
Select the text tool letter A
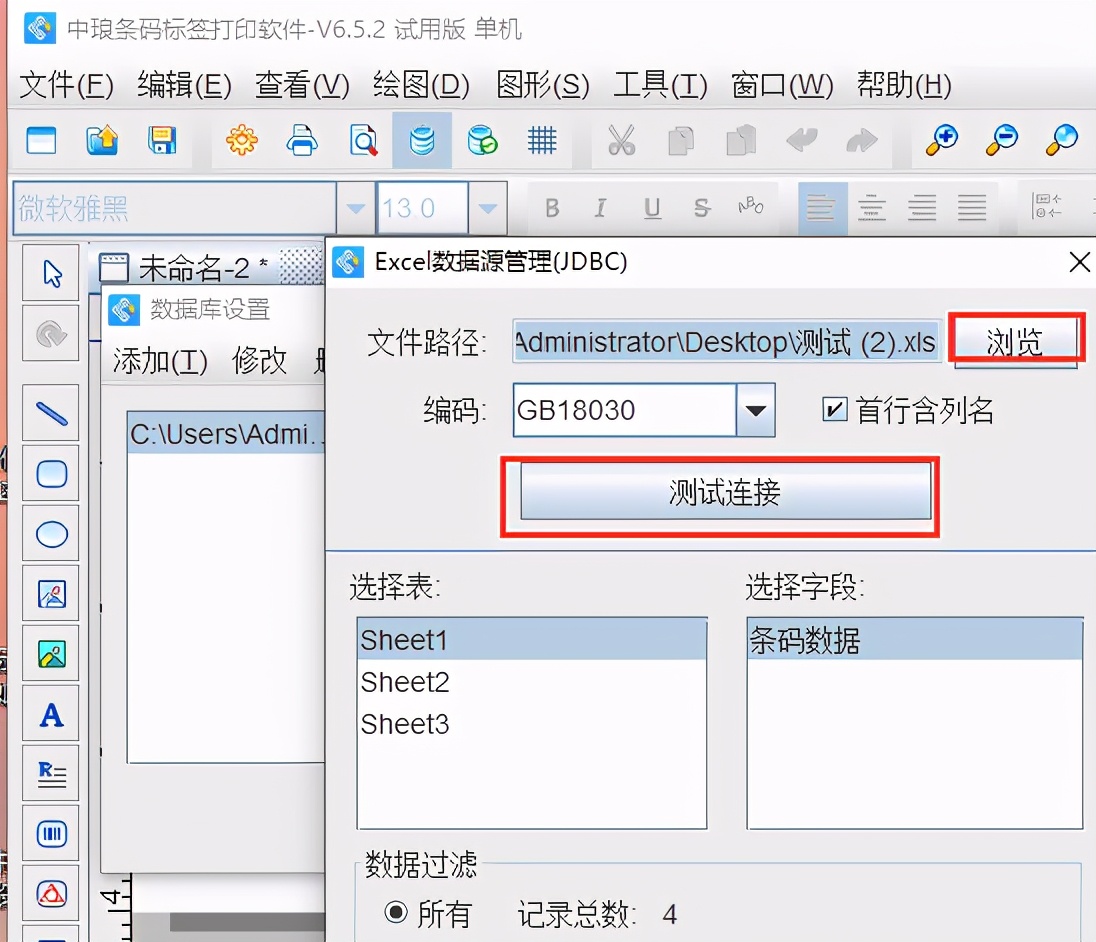tap(51, 715)
